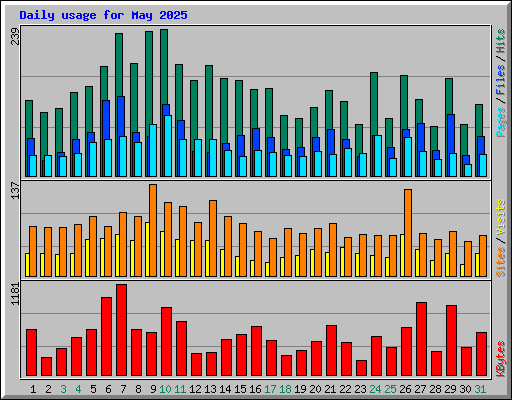Click the tallest orange Visits bar for day 9
The width and height of the screenshot is (512, 400).
pyautogui.click(x=153, y=230)
